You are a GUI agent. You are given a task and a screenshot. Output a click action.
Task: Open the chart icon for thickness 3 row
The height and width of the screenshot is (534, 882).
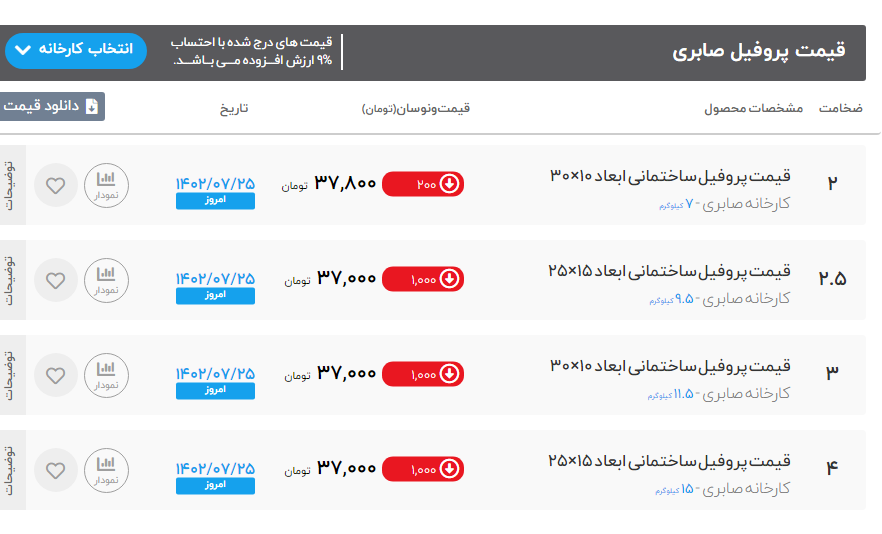click(x=106, y=375)
